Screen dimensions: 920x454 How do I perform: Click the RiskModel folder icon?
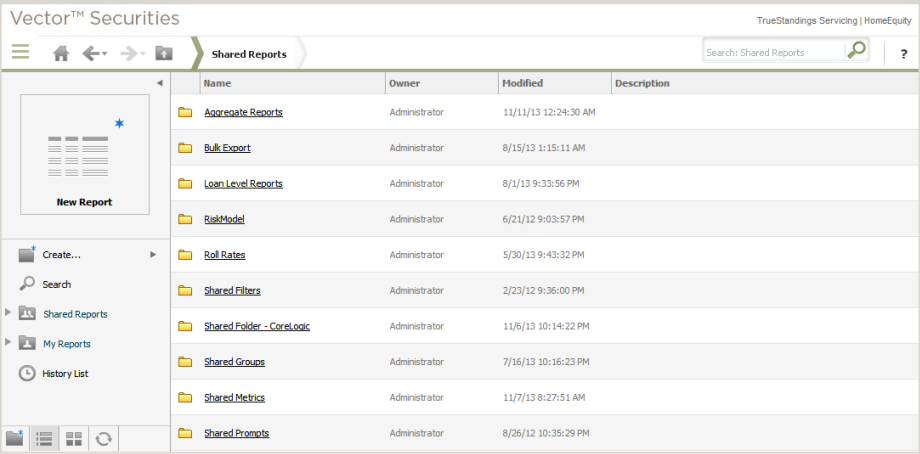(185, 219)
